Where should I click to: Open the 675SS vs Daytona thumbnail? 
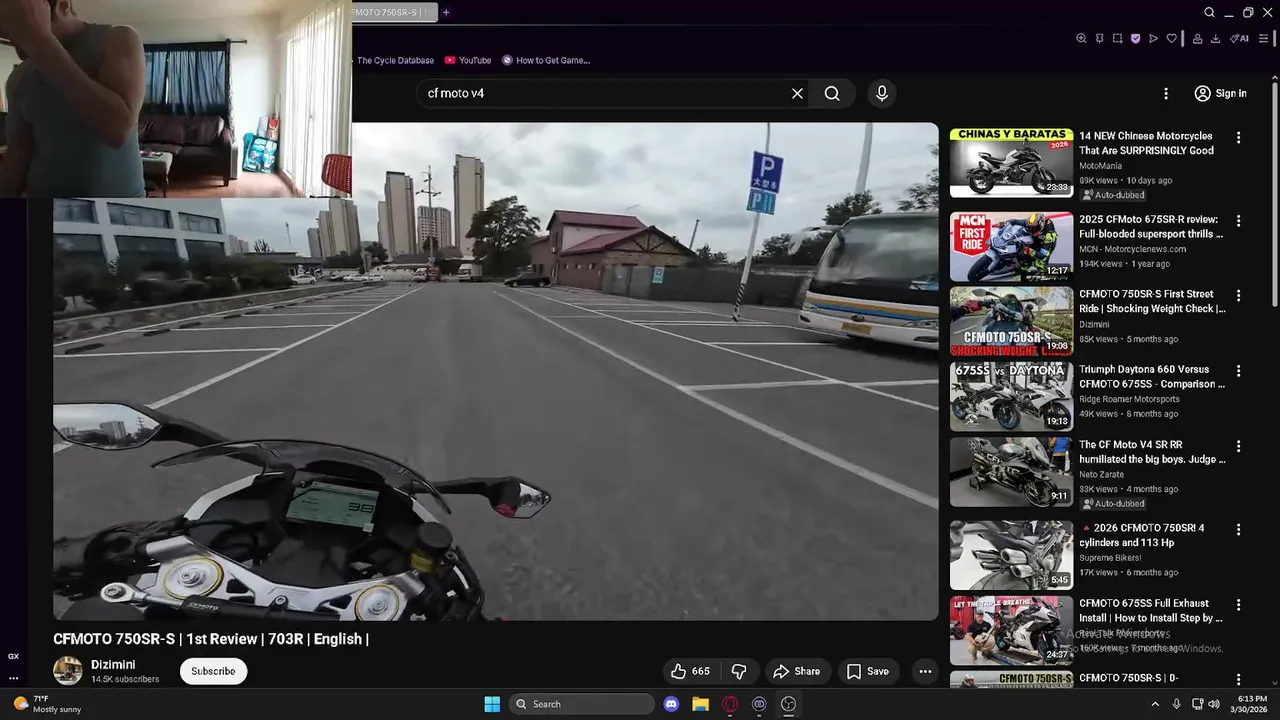click(1011, 396)
